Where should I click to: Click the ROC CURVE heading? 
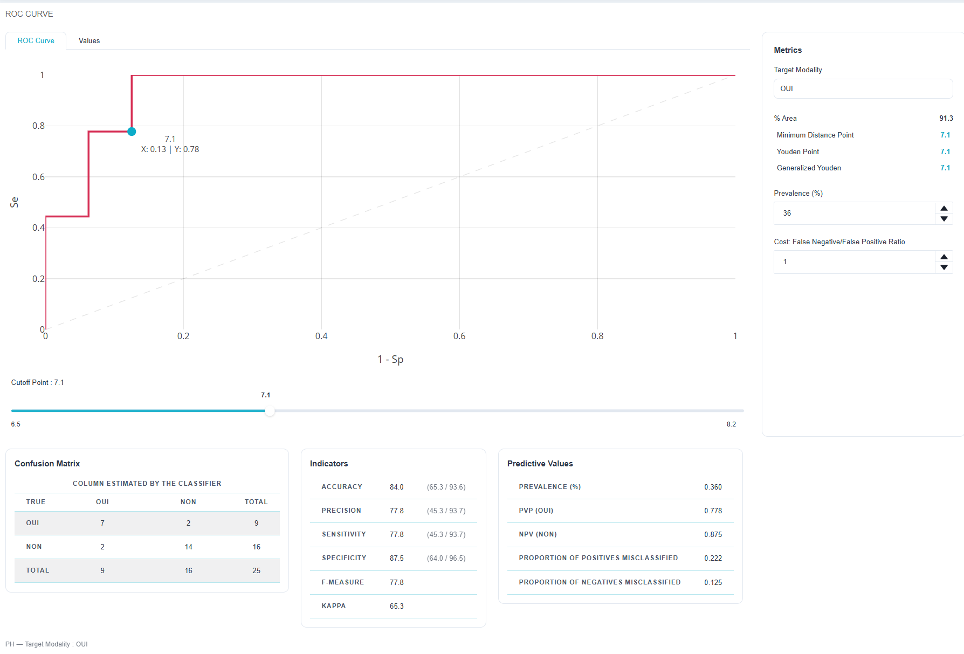[x=29, y=14]
